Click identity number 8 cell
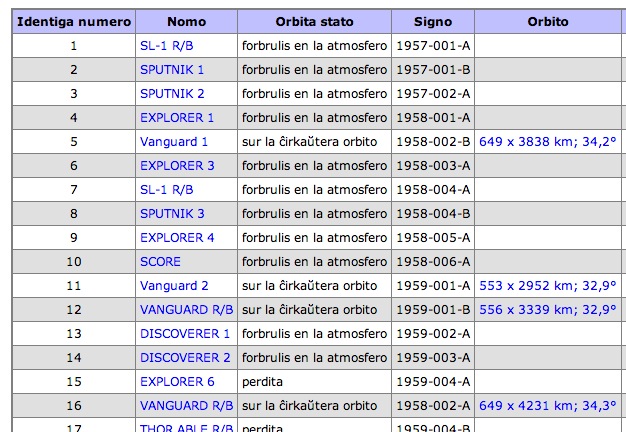Image resolution: width=626 pixels, height=432 pixels. point(74,214)
